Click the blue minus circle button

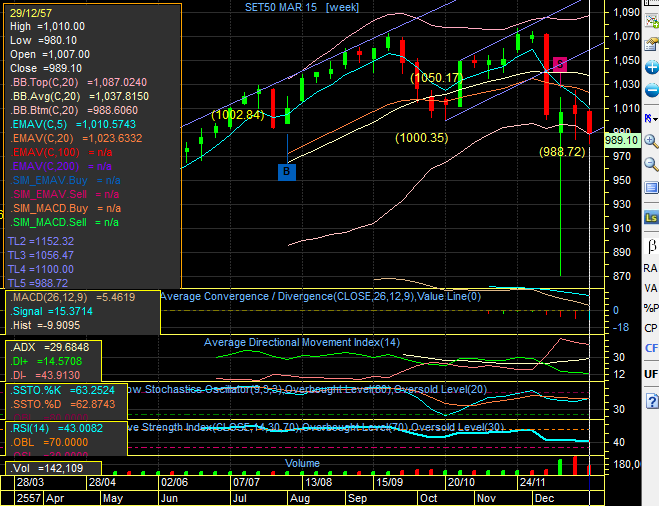(652, 90)
